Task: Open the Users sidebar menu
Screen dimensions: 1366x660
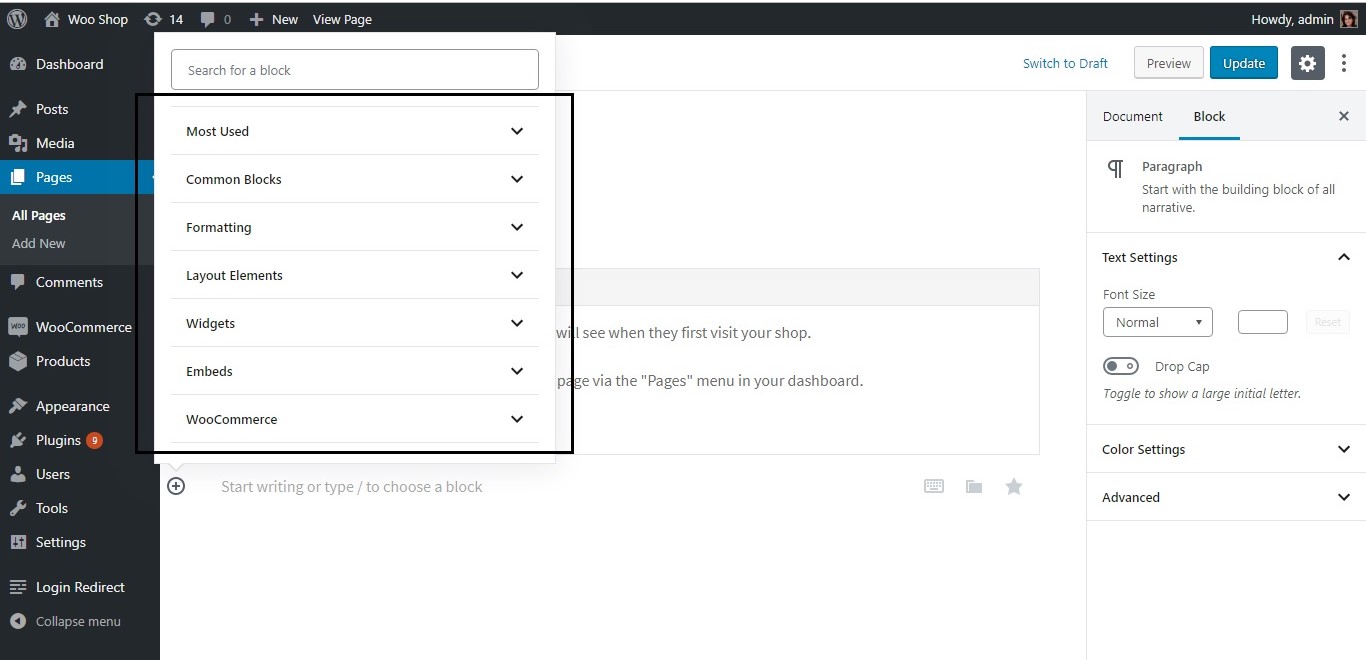Action: coord(53,474)
